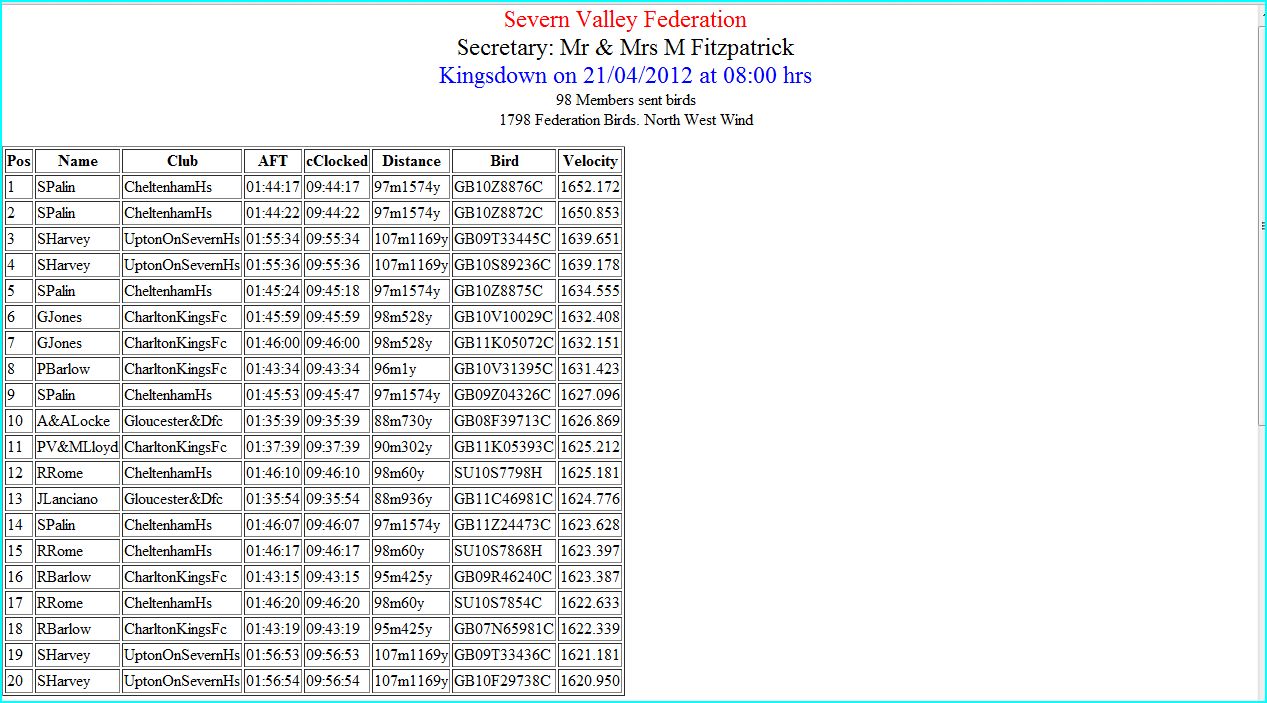
Task: Click the 'Distance' column header
Action: click(411, 161)
